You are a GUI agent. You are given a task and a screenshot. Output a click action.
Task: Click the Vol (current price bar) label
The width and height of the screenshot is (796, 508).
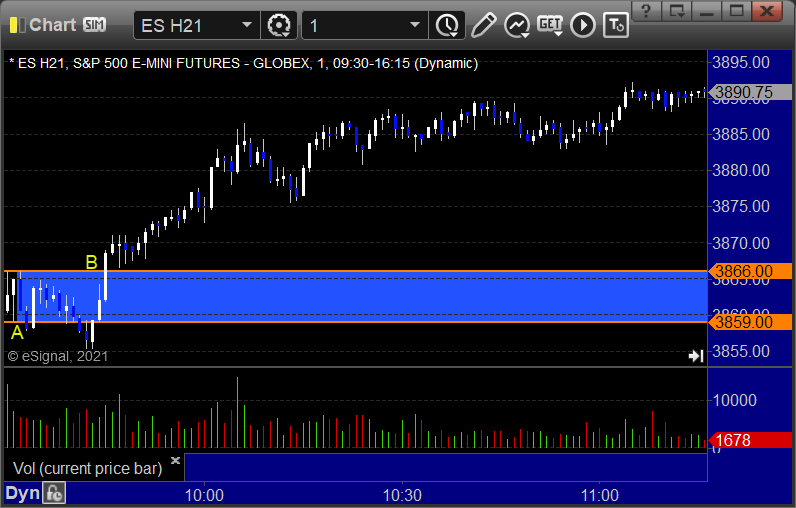(x=87, y=468)
